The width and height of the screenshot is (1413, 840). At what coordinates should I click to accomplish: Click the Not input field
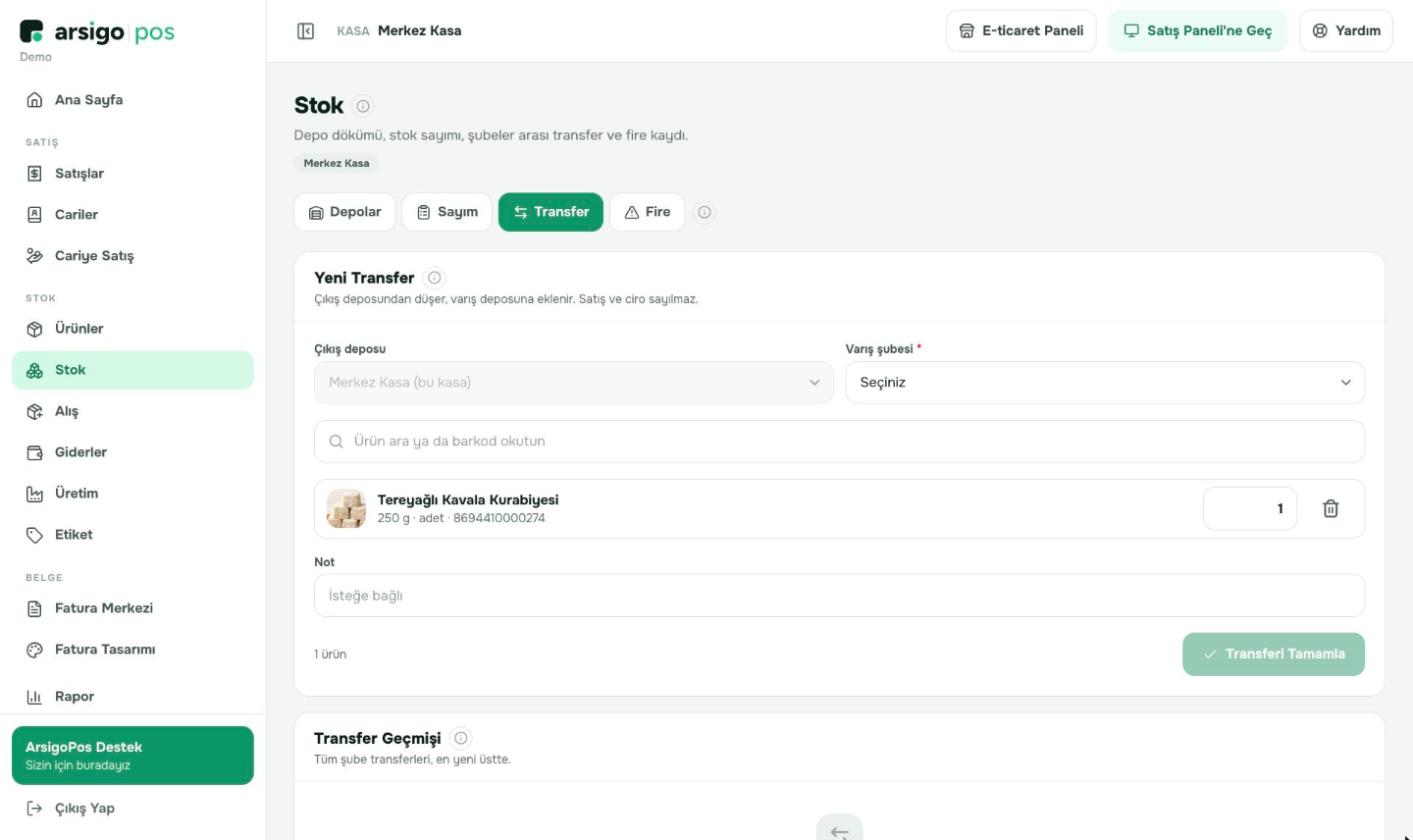[839, 596]
